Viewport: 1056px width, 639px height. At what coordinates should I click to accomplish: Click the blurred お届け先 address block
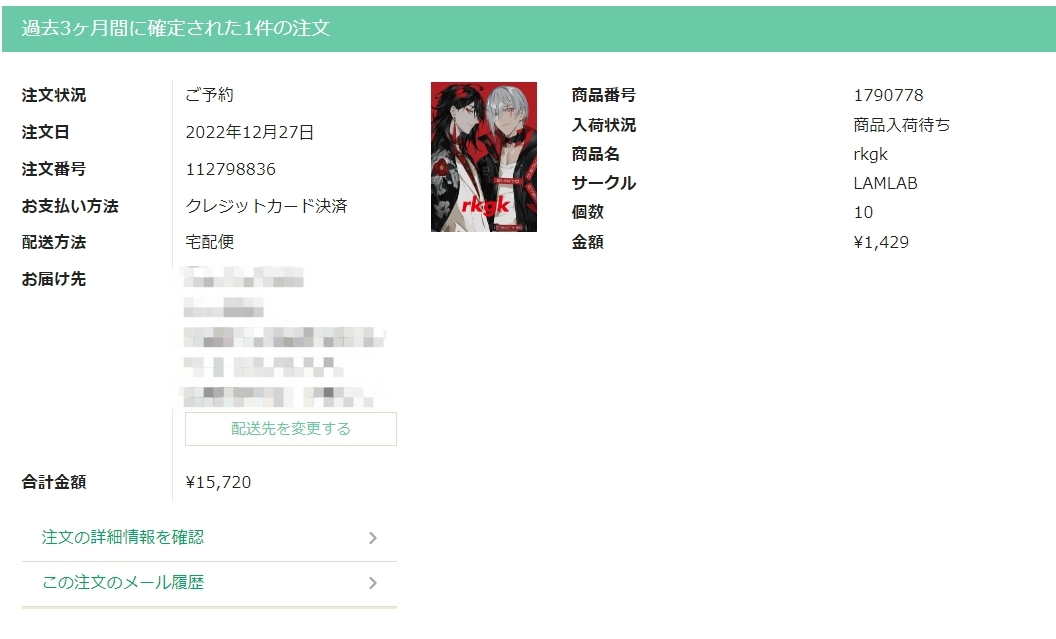coord(283,337)
